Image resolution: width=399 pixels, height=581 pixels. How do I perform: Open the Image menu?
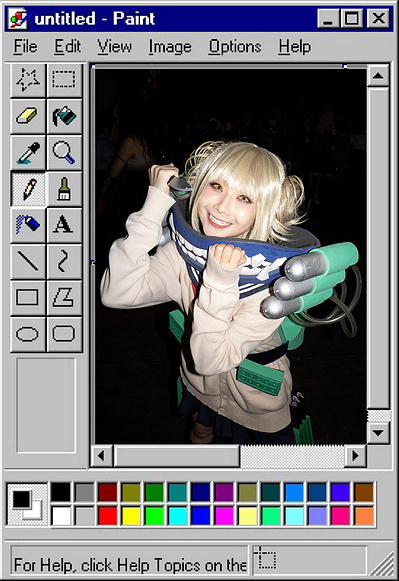[x=170, y=47]
